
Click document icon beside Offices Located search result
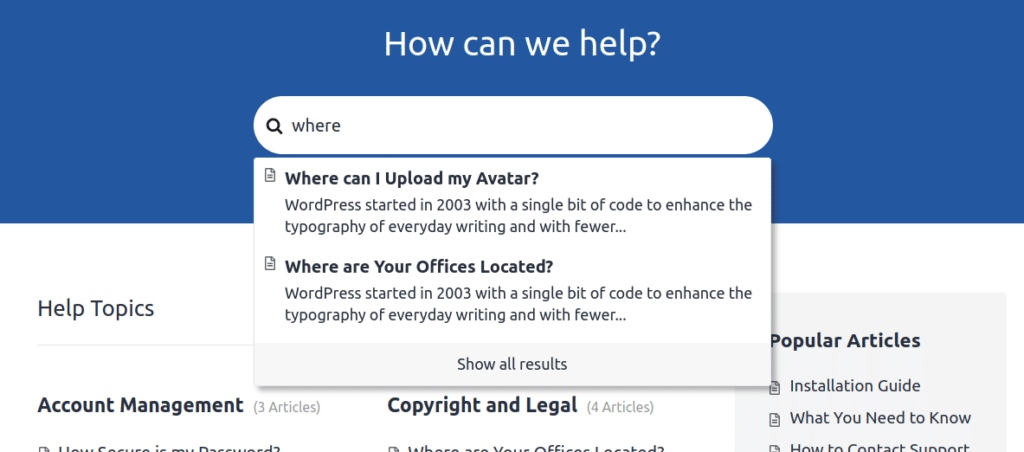270,264
